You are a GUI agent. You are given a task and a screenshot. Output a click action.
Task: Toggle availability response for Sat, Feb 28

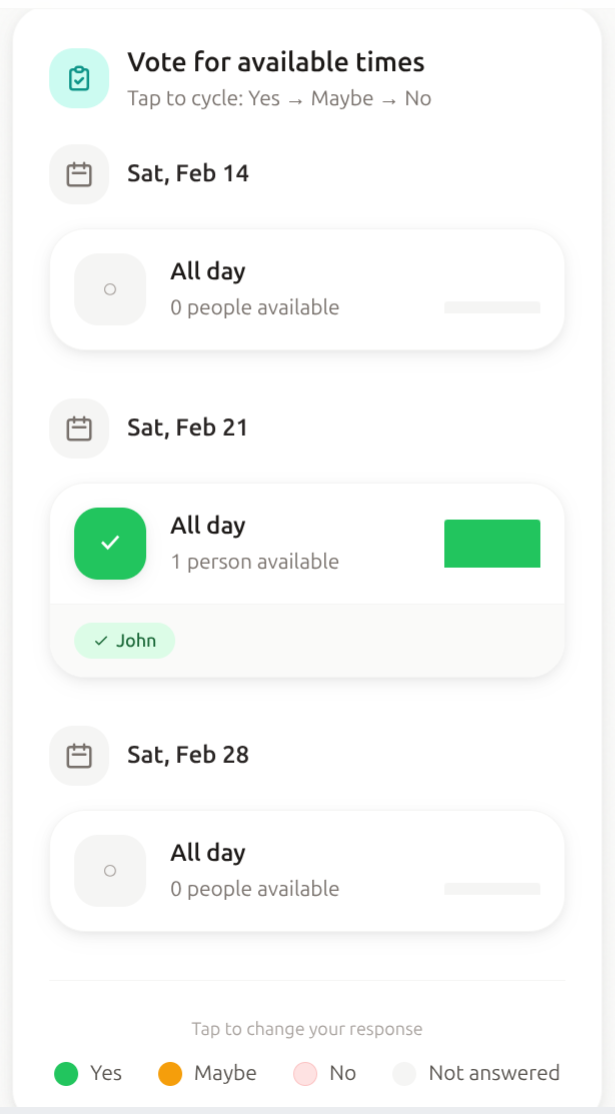tap(110, 870)
